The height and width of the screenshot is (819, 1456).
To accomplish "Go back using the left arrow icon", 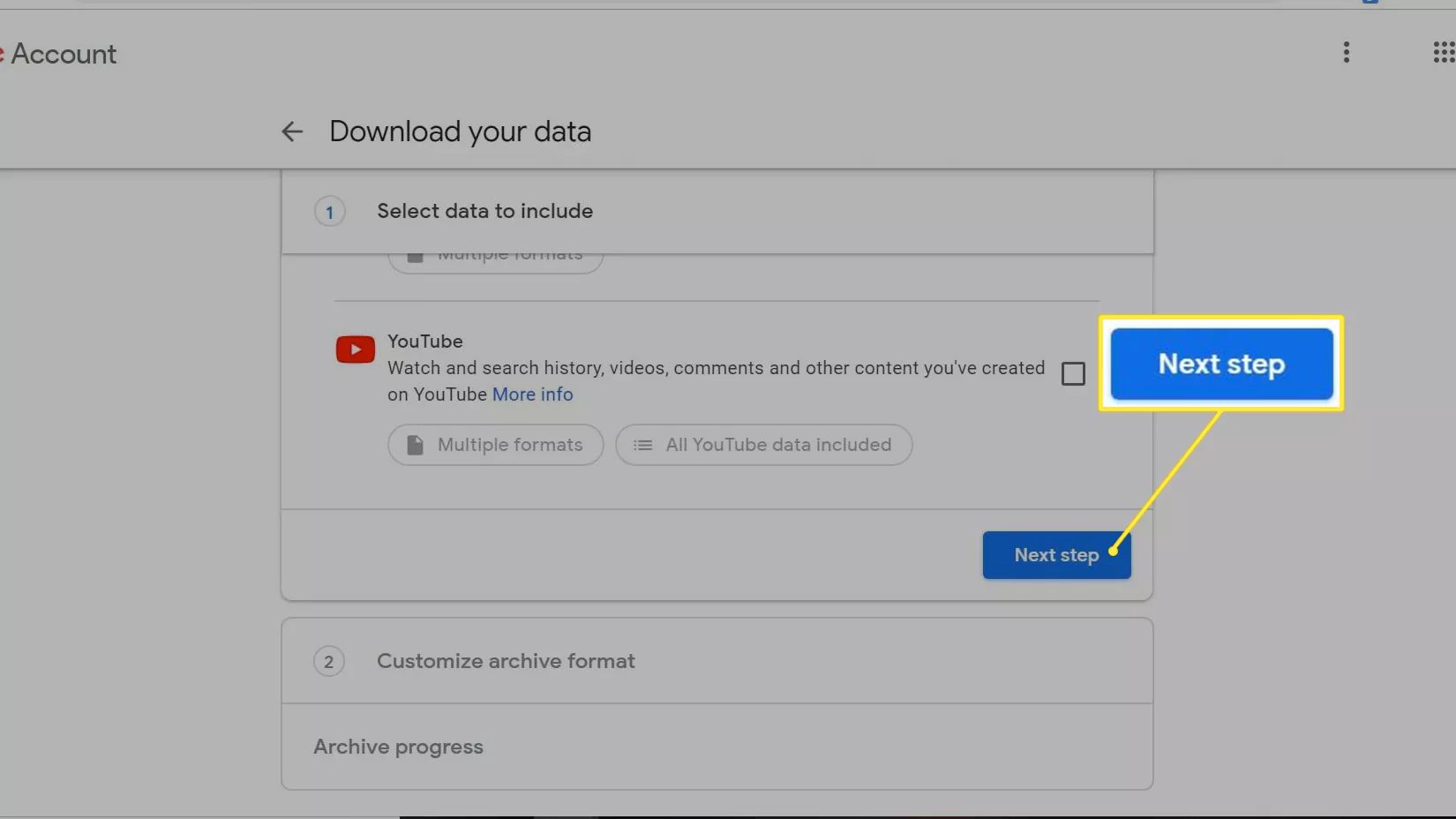I will tap(292, 131).
